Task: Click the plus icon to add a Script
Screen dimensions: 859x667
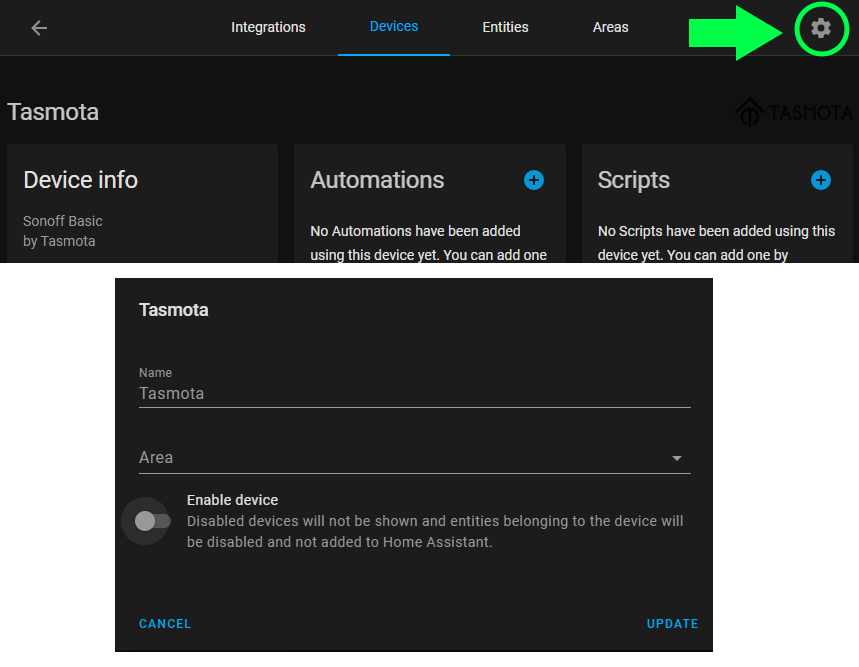Action: 820,180
